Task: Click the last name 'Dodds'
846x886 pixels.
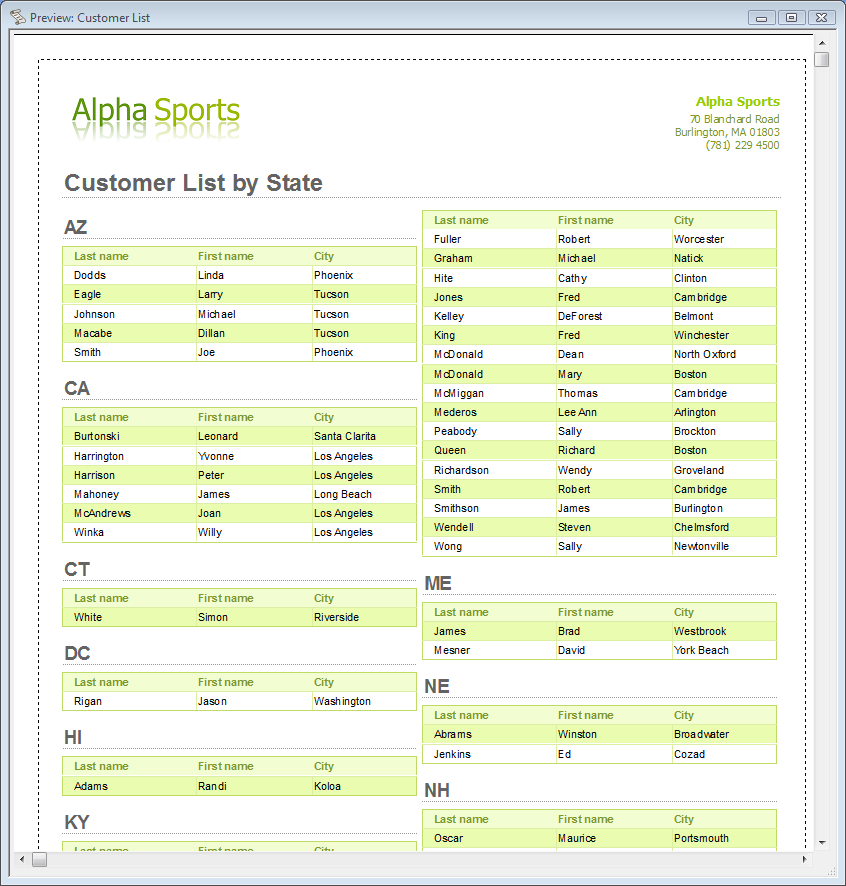Action: [90, 275]
